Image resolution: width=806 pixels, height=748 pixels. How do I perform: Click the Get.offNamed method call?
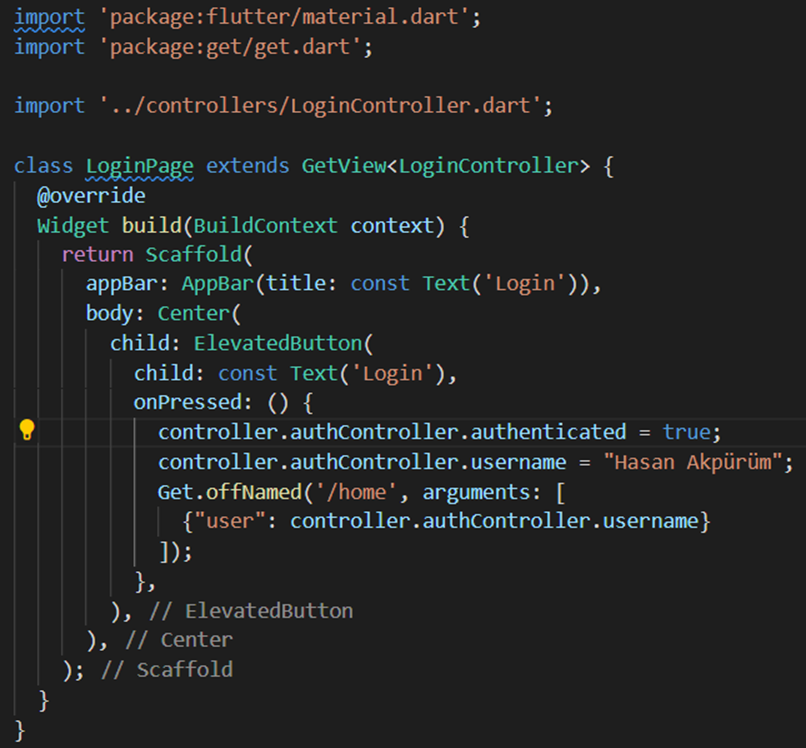[x=229, y=492]
